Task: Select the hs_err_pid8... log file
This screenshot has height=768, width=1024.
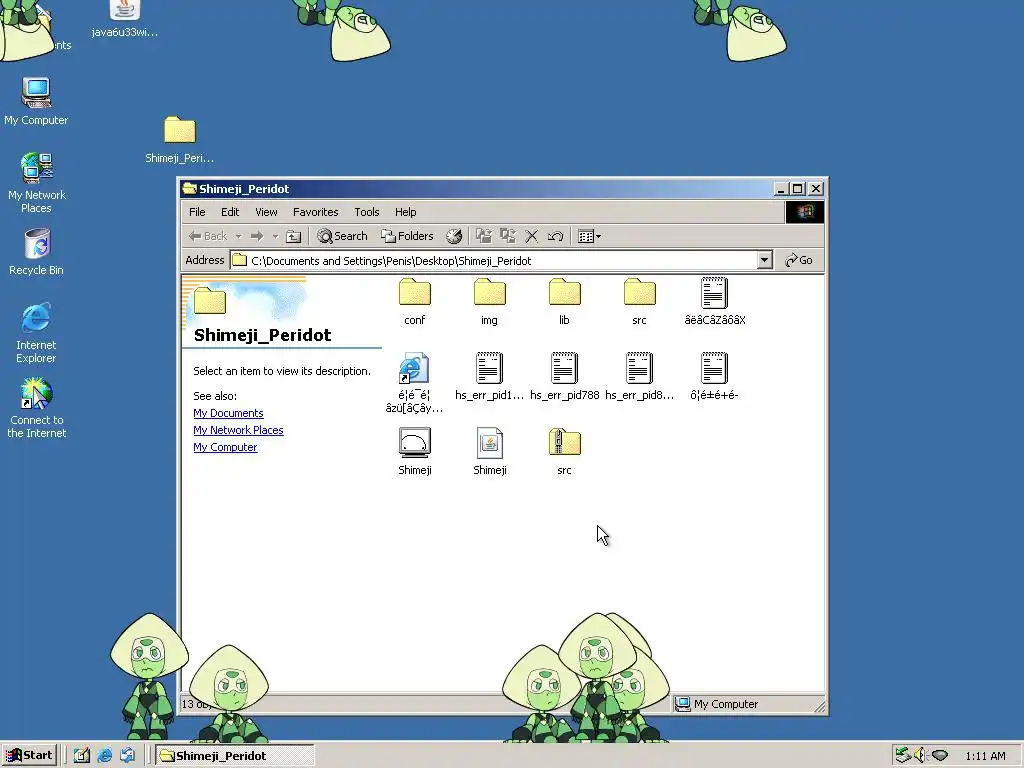Action: click(x=639, y=376)
